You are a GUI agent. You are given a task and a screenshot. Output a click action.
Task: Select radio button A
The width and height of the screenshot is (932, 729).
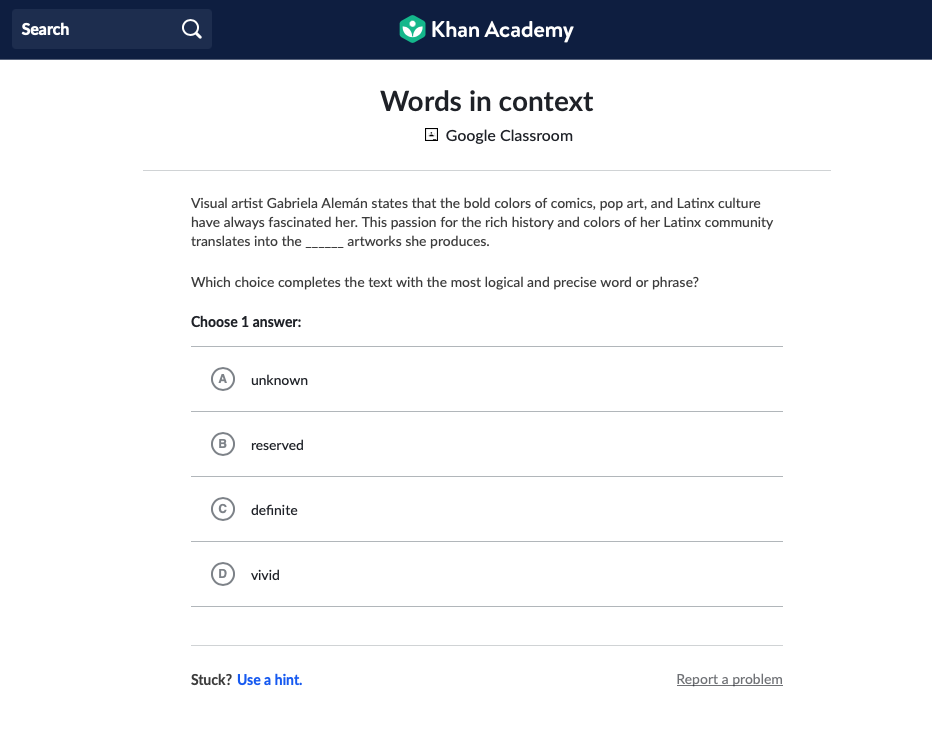tap(223, 379)
